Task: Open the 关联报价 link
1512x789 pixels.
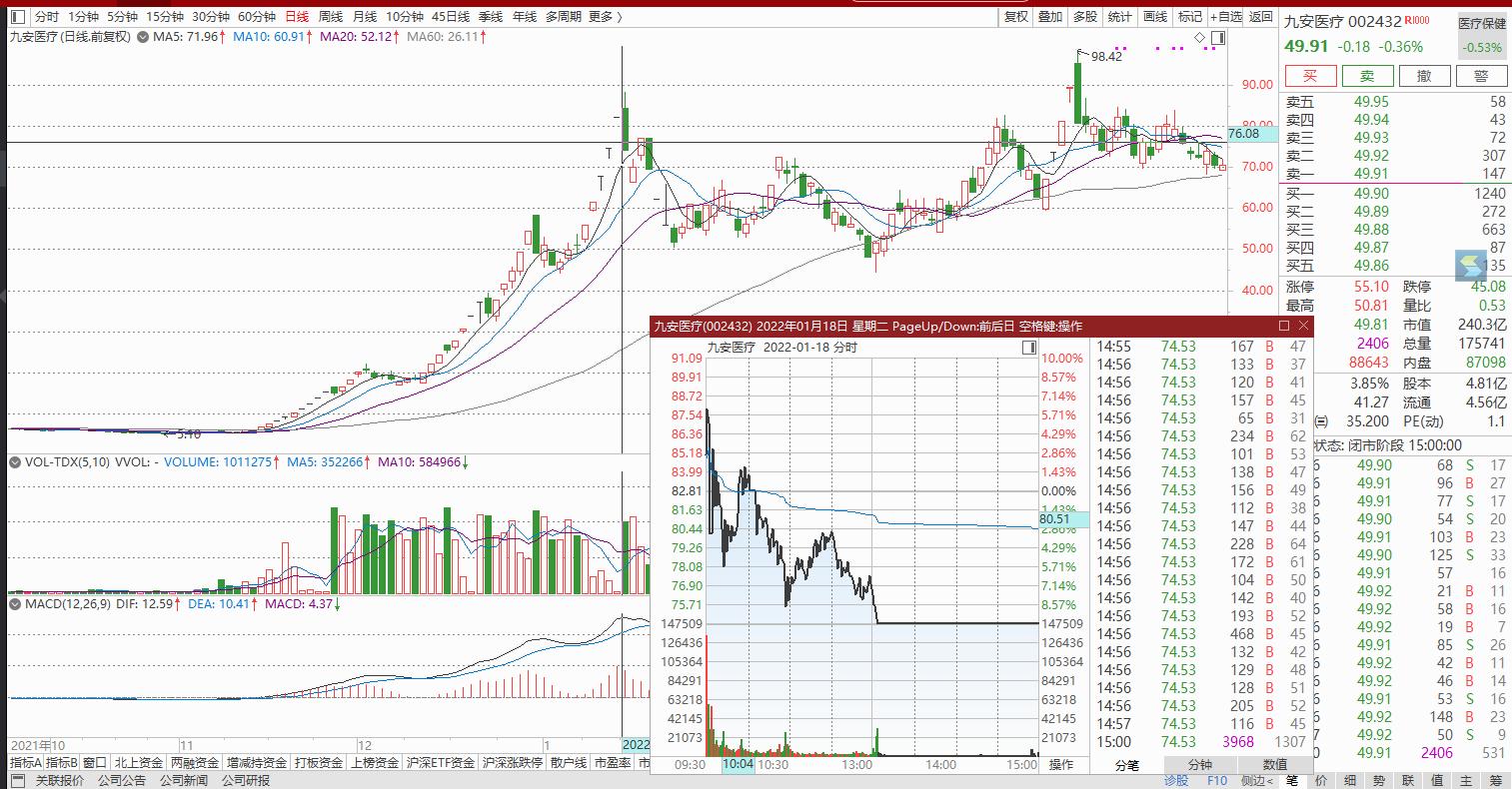Action: coord(60,781)
